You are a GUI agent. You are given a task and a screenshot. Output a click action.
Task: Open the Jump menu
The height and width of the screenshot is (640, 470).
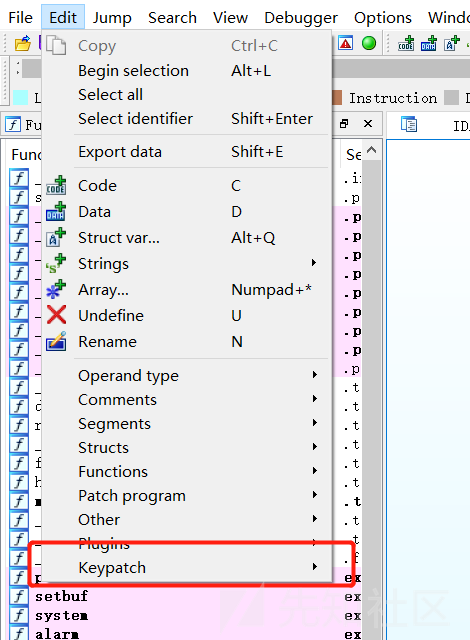click(112, 18)
